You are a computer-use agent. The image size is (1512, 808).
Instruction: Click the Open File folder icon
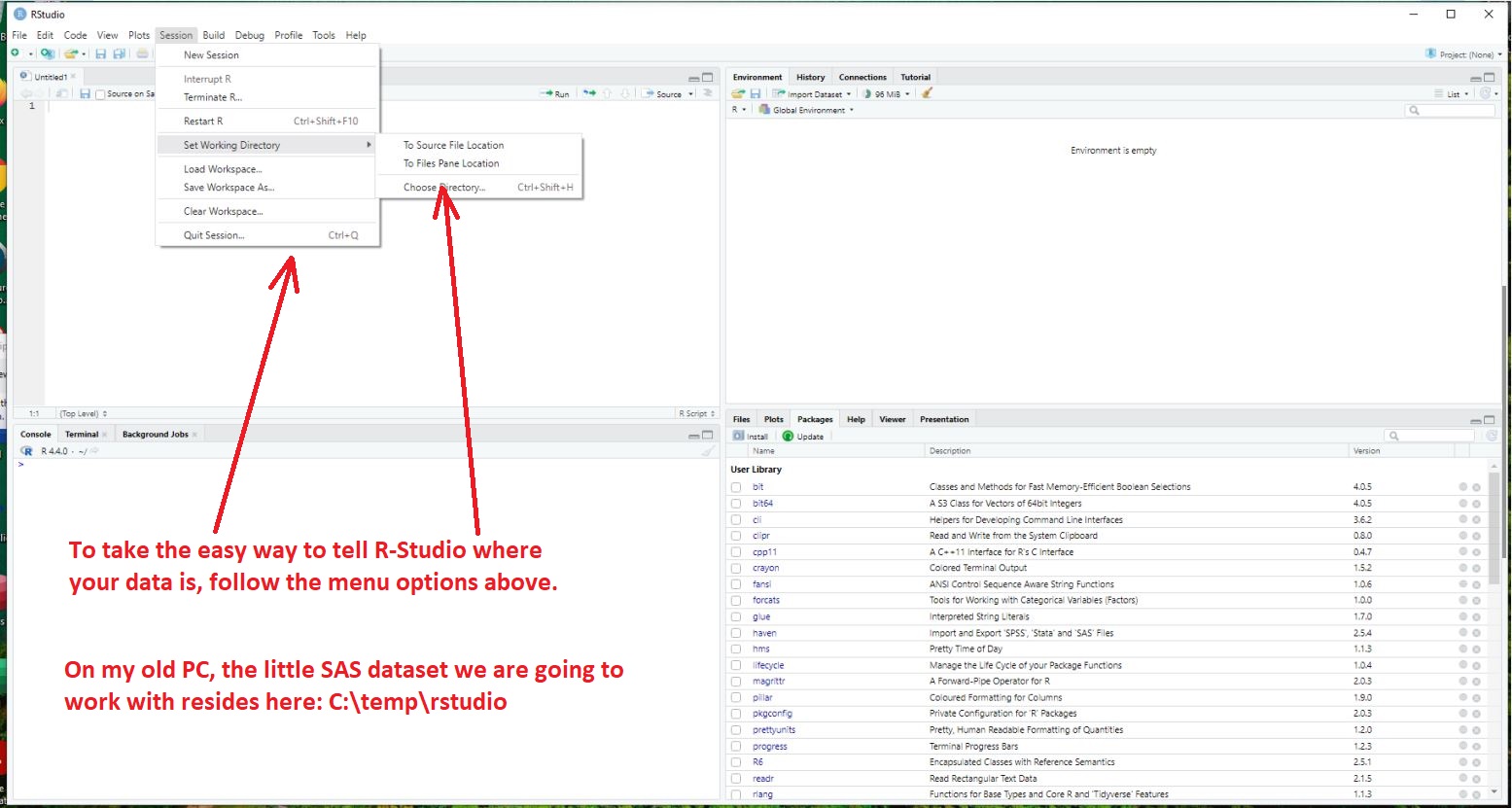point(70,53)
